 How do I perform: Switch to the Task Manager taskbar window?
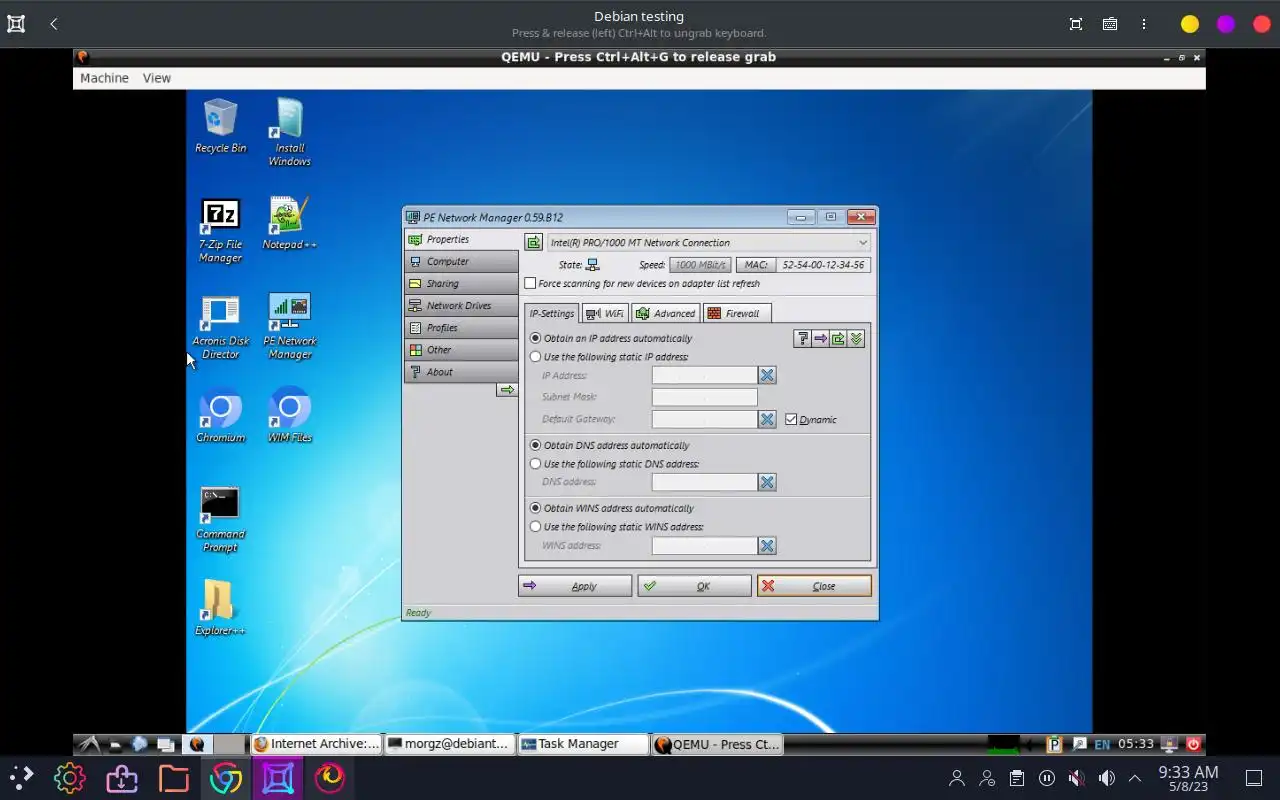582,744
